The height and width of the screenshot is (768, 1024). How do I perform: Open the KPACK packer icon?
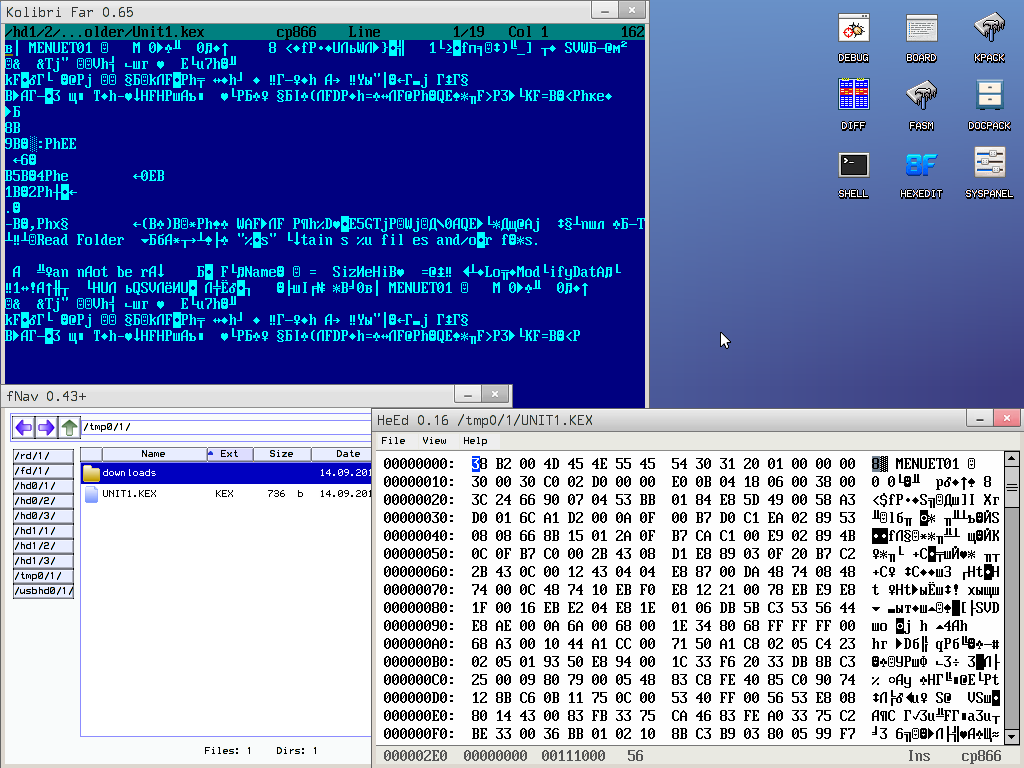(989, 33)
